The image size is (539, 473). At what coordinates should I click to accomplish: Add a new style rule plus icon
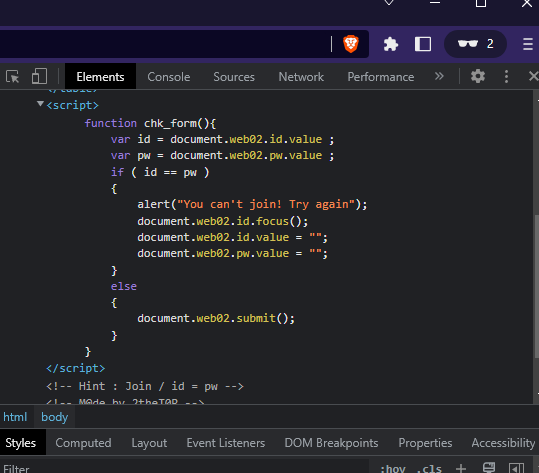pyautogui.click(x=461, y=468)
